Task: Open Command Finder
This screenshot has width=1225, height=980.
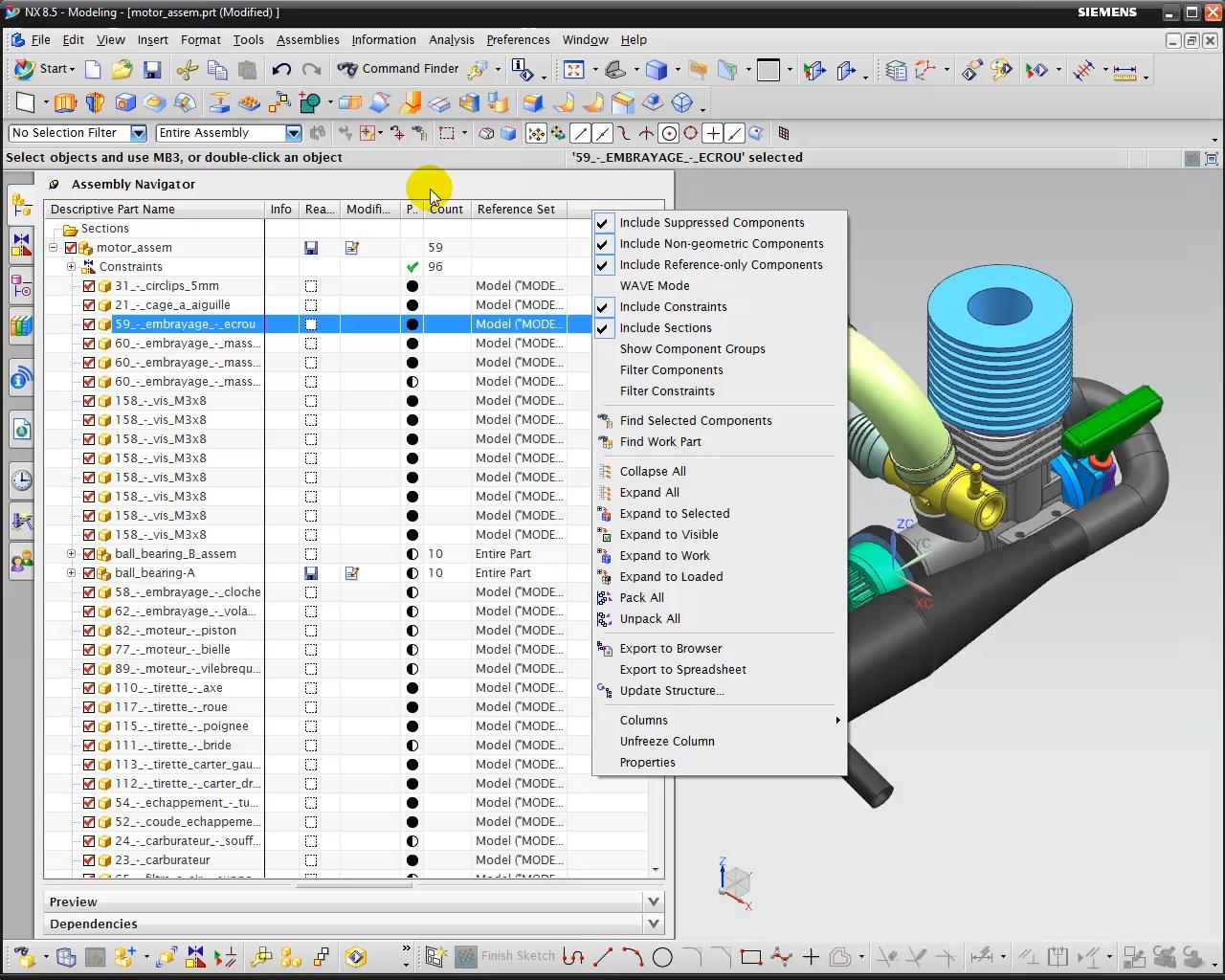Action: (399, 69)
